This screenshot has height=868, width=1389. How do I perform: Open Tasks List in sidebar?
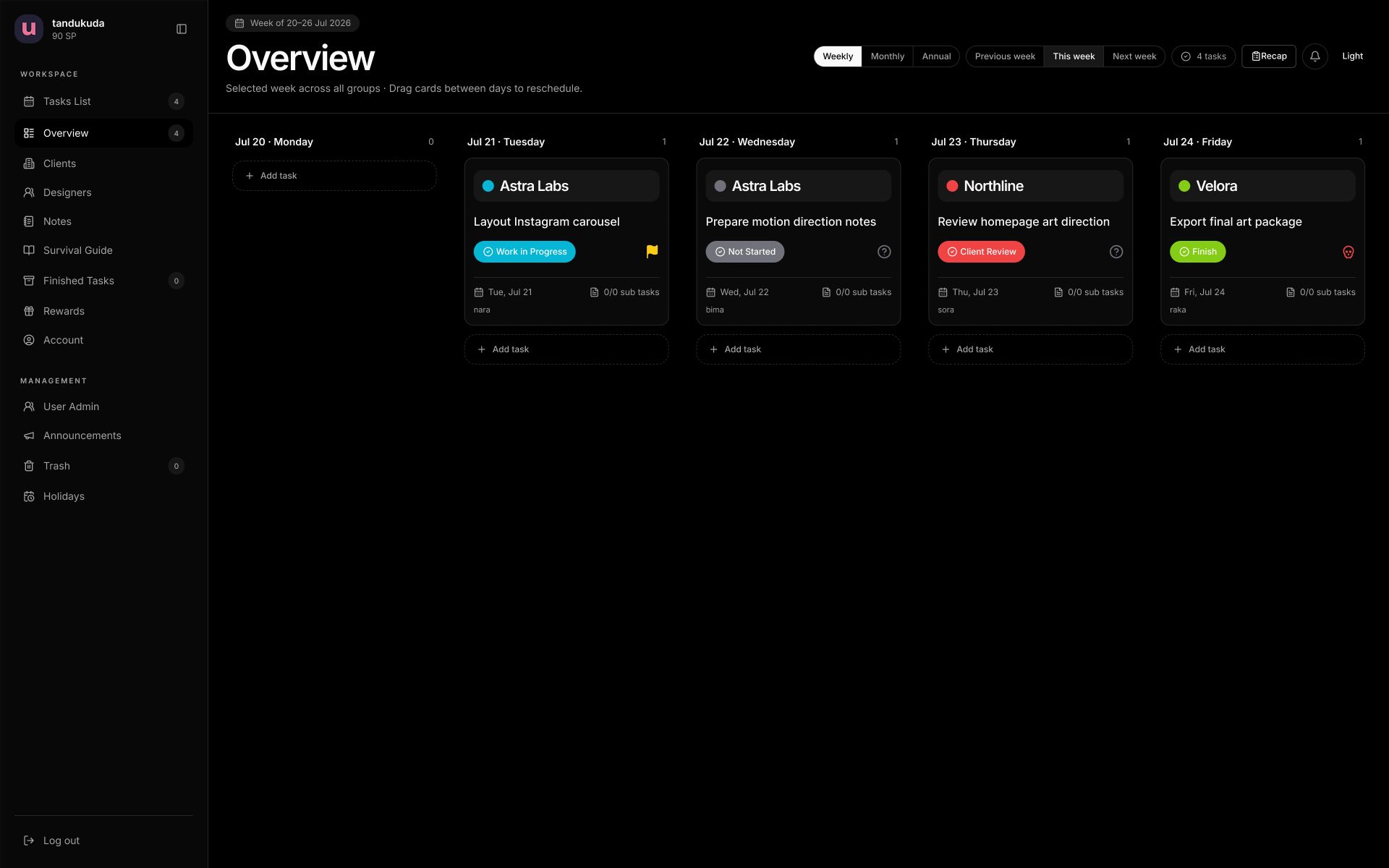click(x=103, y=101)
